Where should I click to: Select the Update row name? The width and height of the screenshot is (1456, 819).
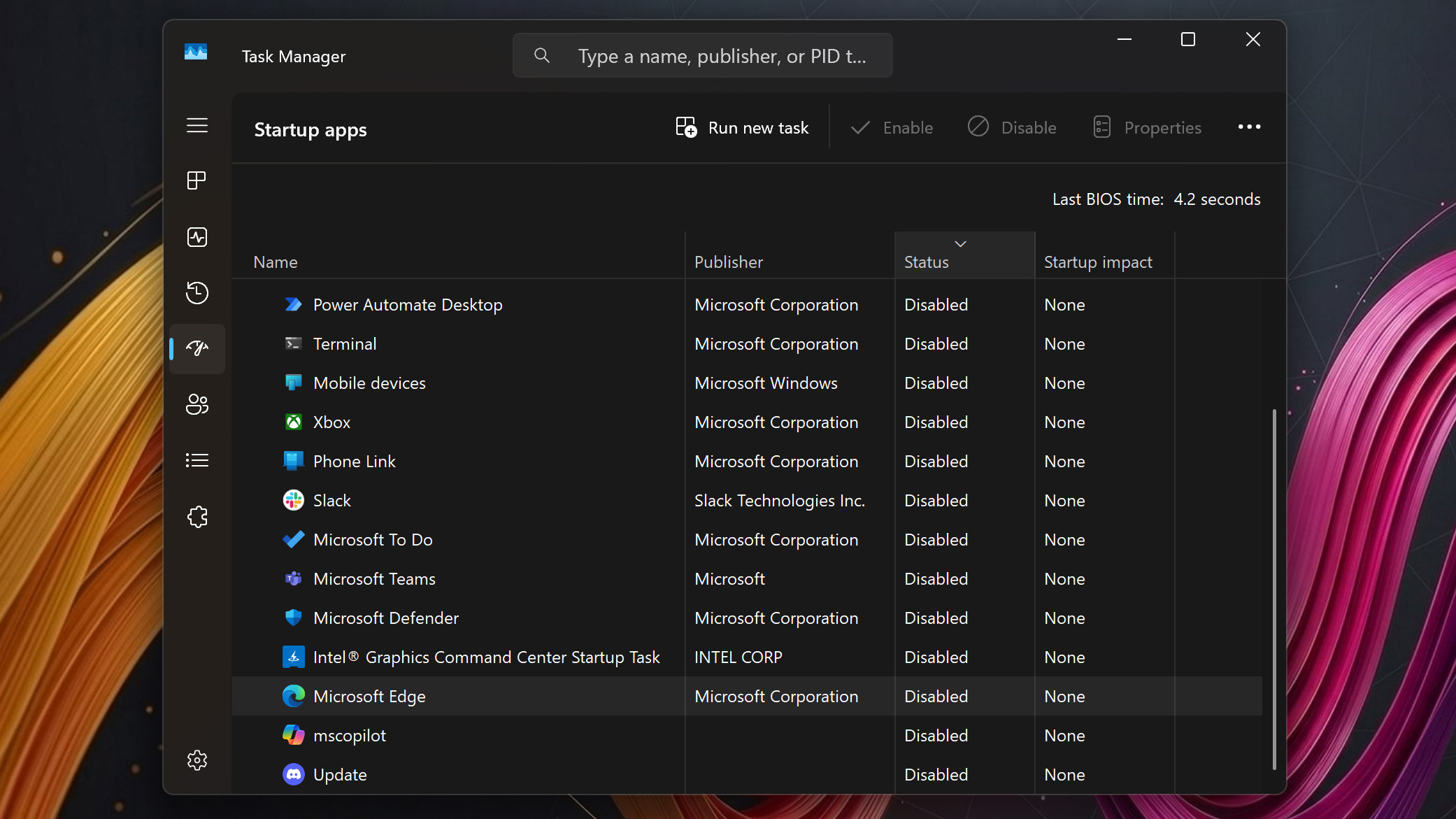pyautogui.click(x=340, y=774)
